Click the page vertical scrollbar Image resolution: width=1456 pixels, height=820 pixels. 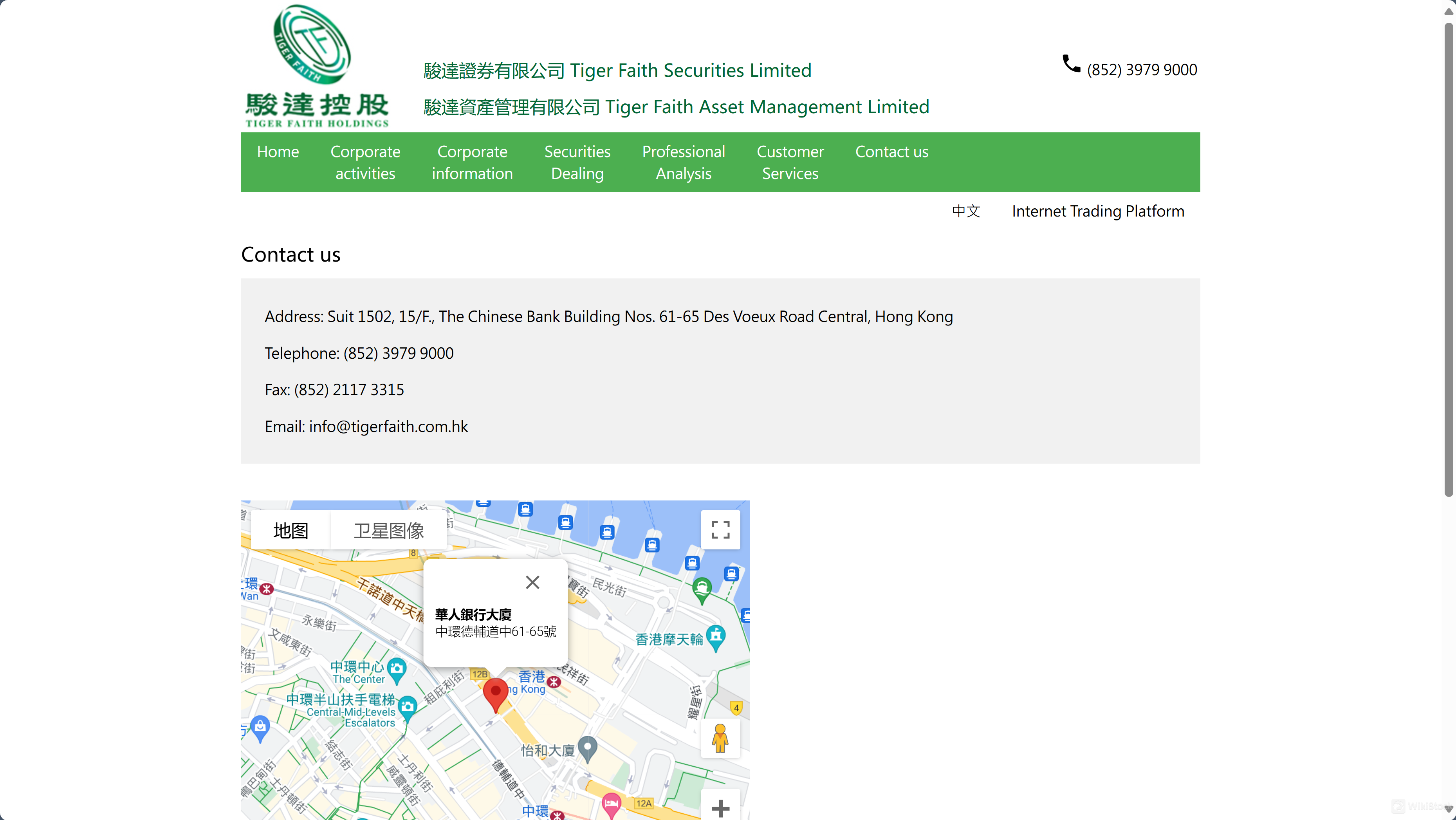coord(1448,260)
